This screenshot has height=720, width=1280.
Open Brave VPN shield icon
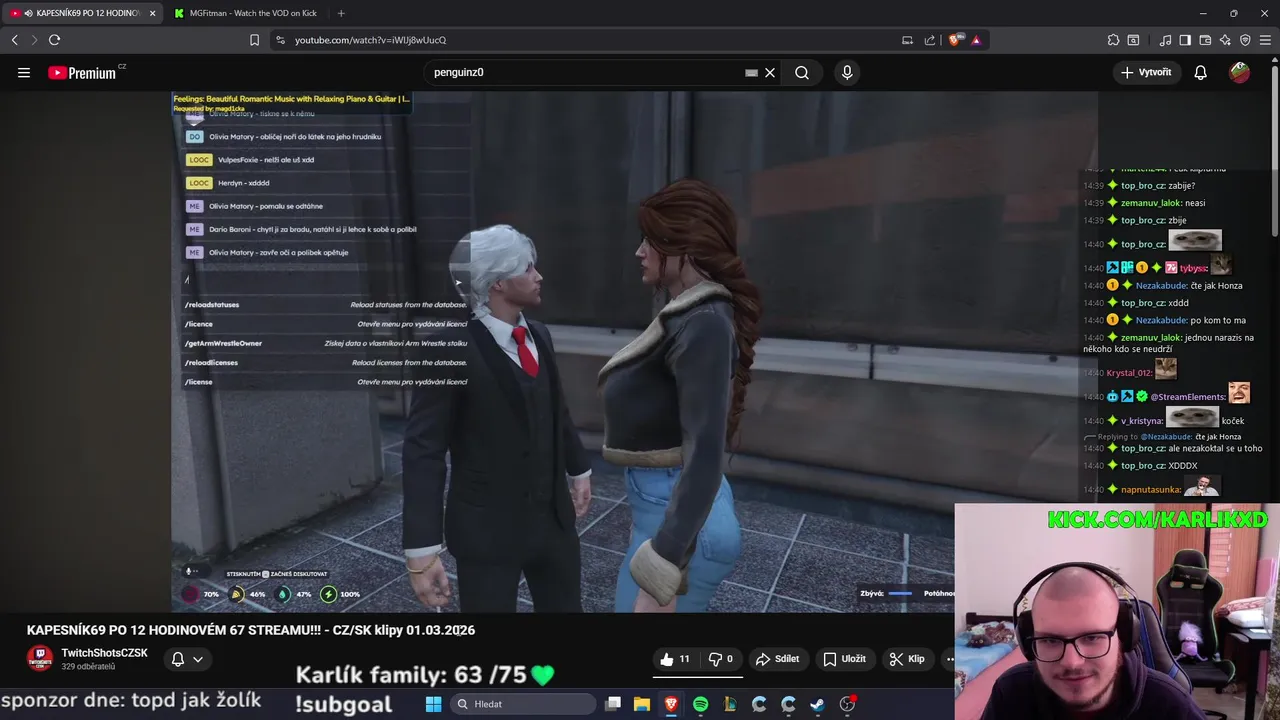(1245, 40)
